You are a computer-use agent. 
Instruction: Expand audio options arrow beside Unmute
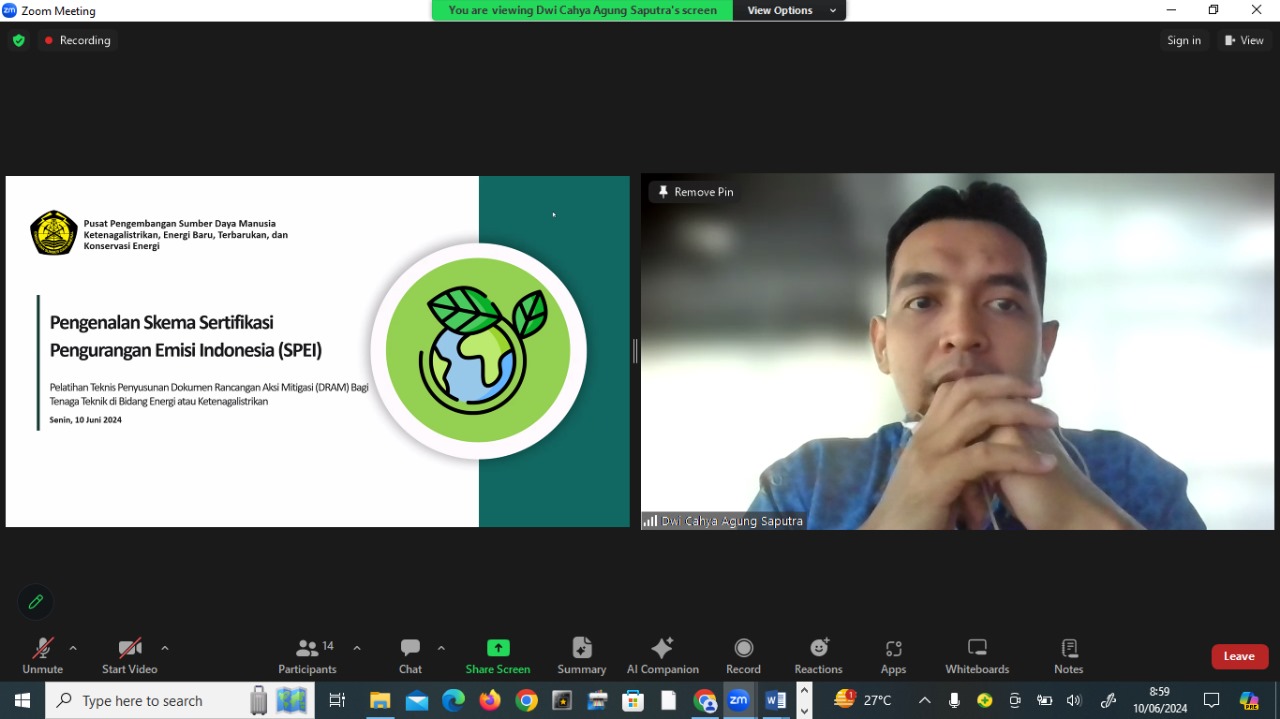pos(73,648)
